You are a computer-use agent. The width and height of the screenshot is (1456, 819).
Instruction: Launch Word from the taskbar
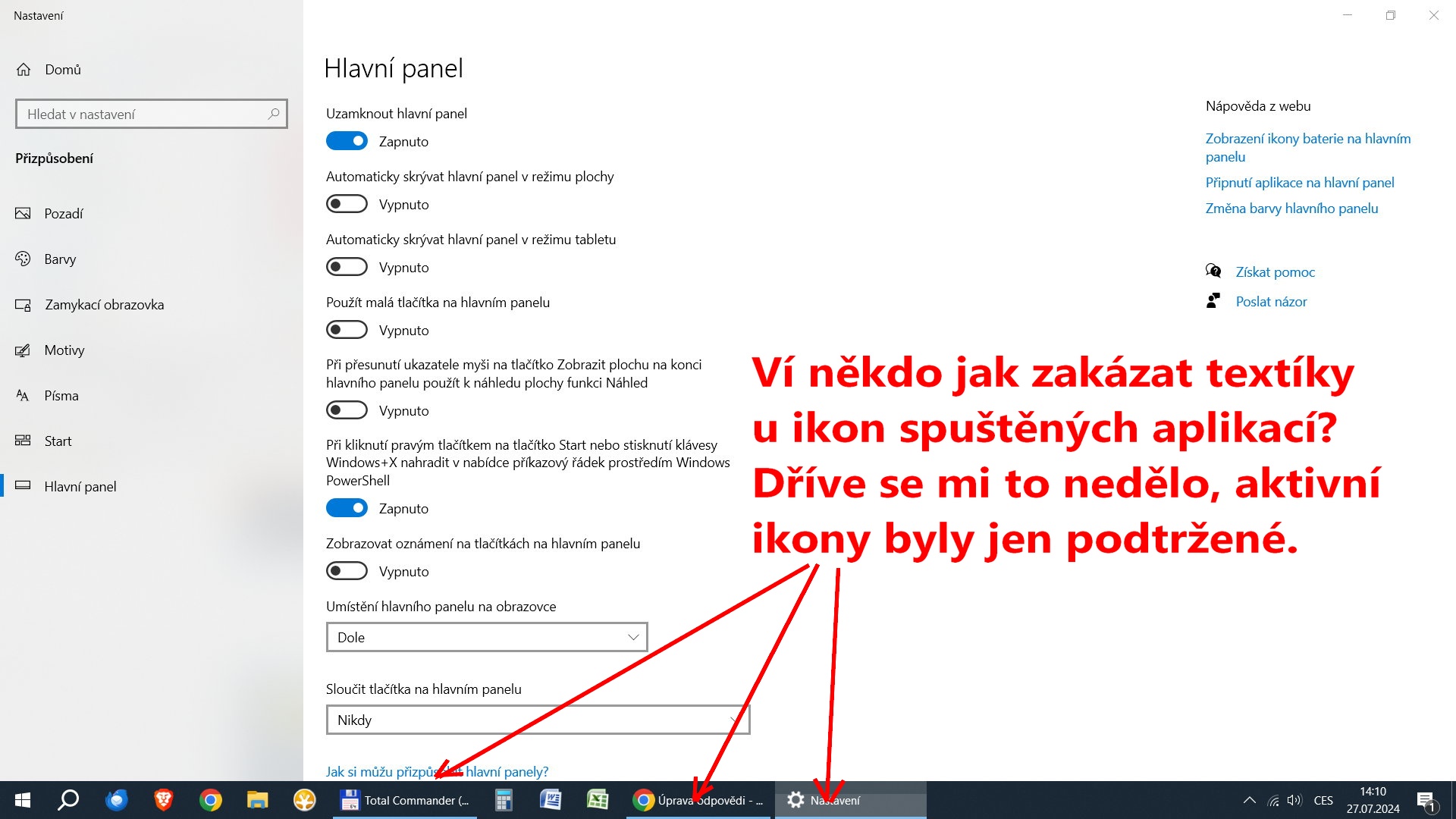551,800
